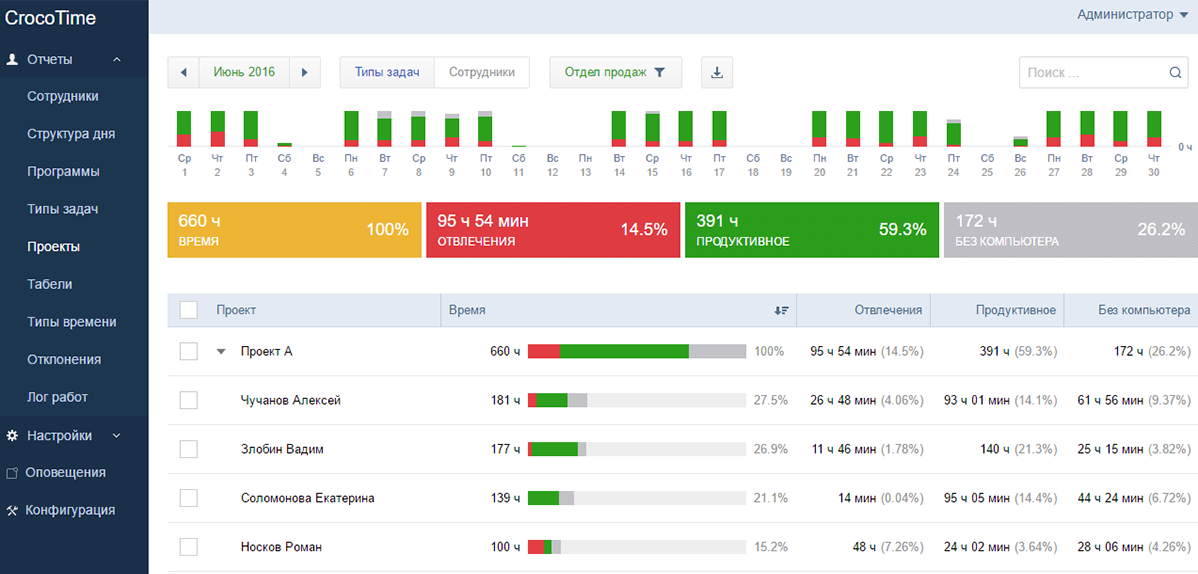Click the previous month arrow
The width and height of the screenshot is (1198, 574).
click(184, 72)
